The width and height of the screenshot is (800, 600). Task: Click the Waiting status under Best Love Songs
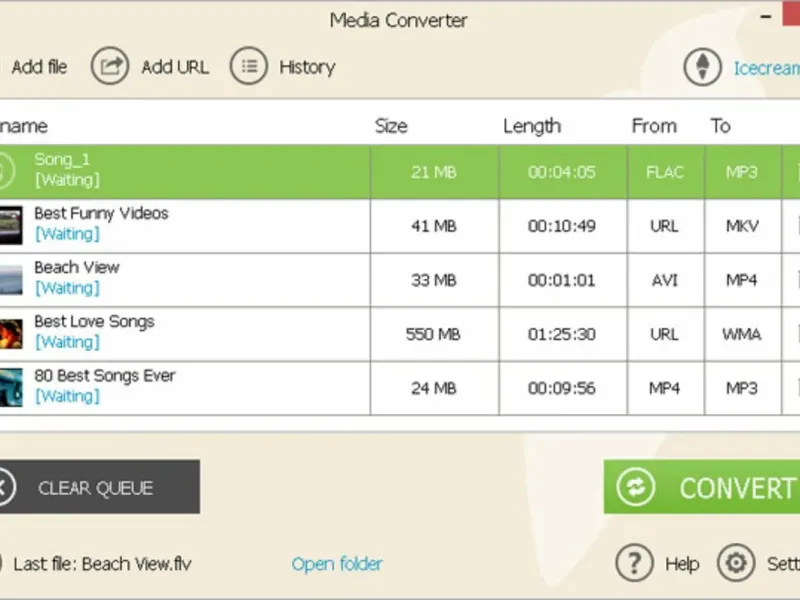click(67, 342)
